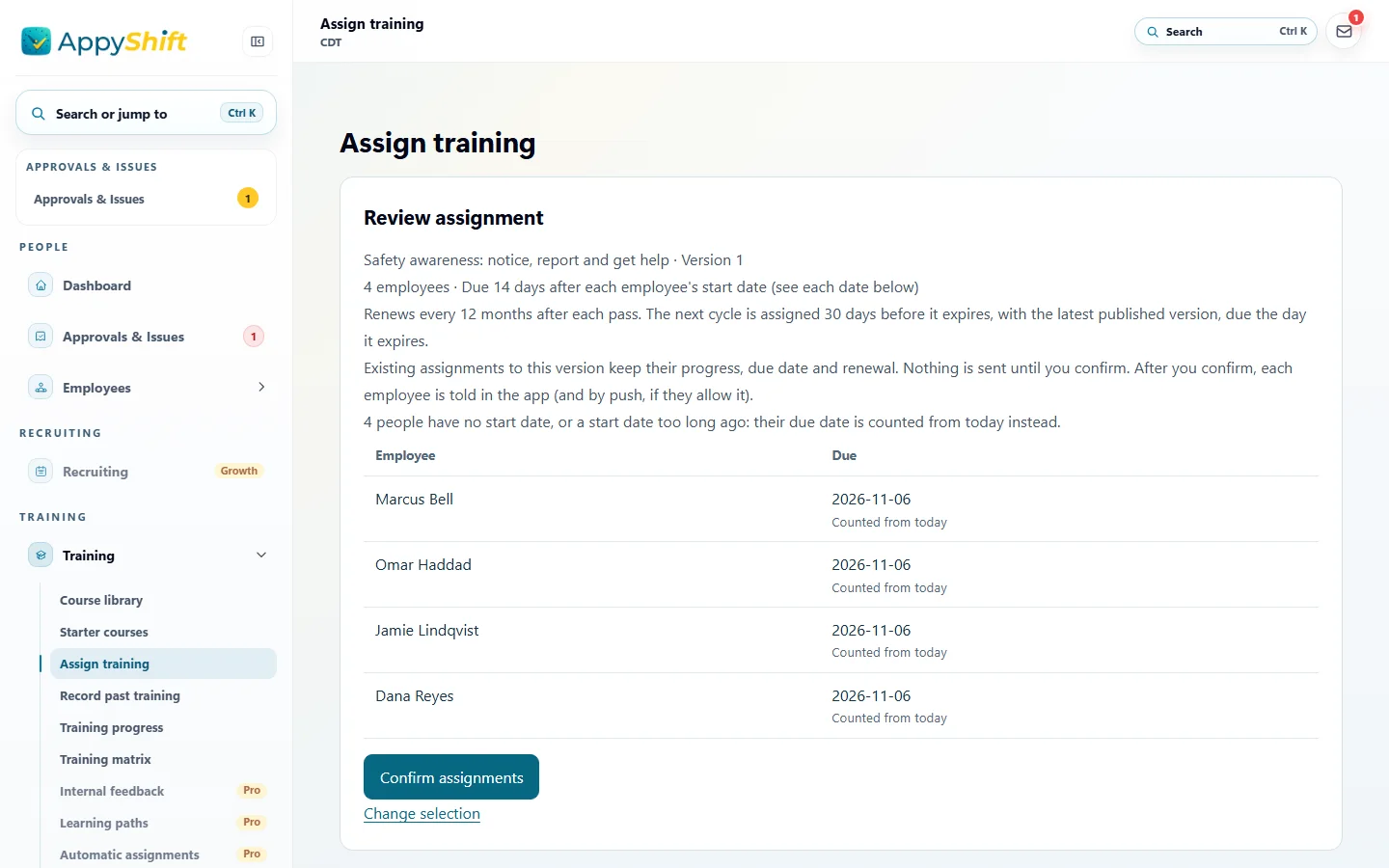Click the yellow approvals count badge
Viewport: 1389px width, 868px height.
[248, 199]
